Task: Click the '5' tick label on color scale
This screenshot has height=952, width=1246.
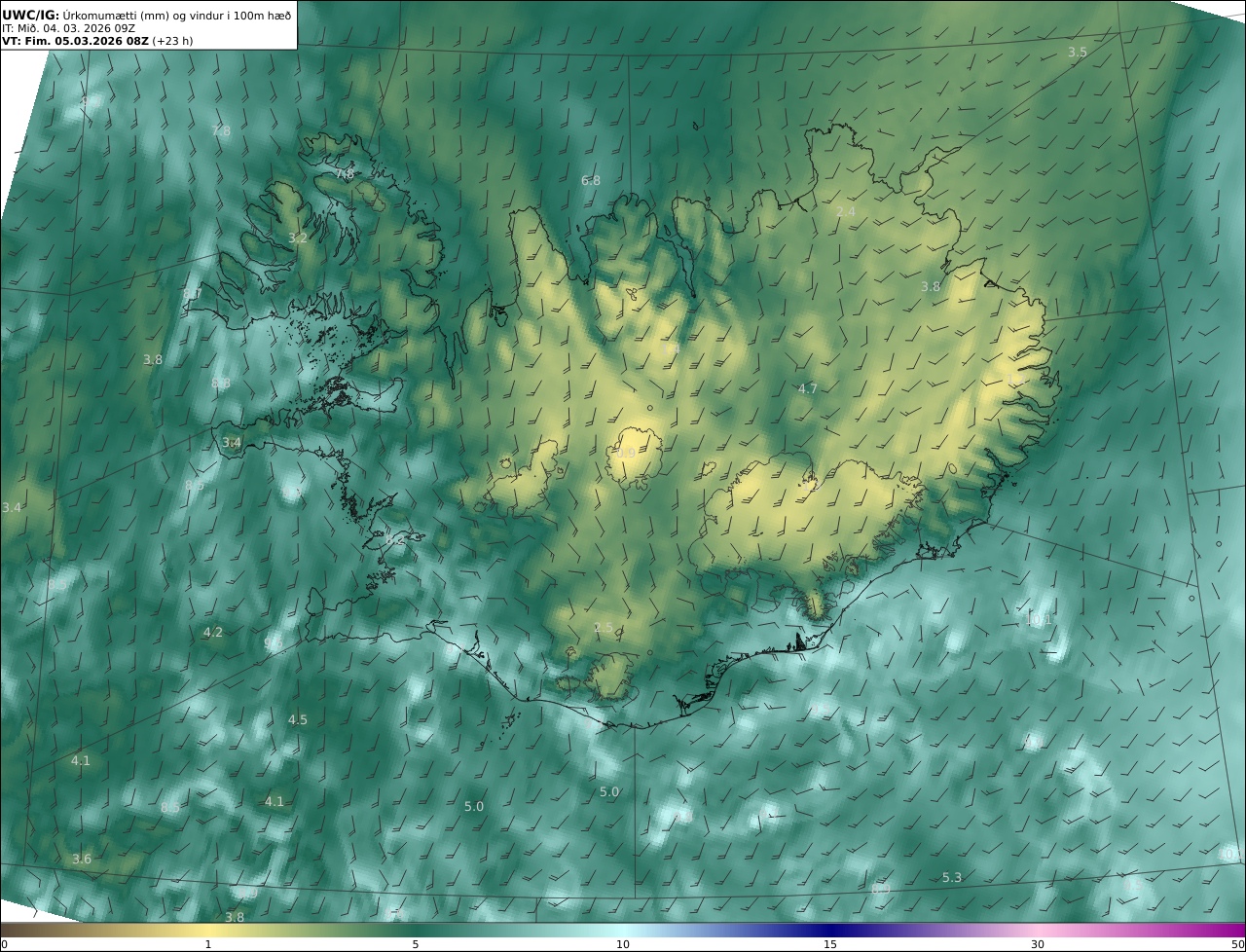Action: 416,944
